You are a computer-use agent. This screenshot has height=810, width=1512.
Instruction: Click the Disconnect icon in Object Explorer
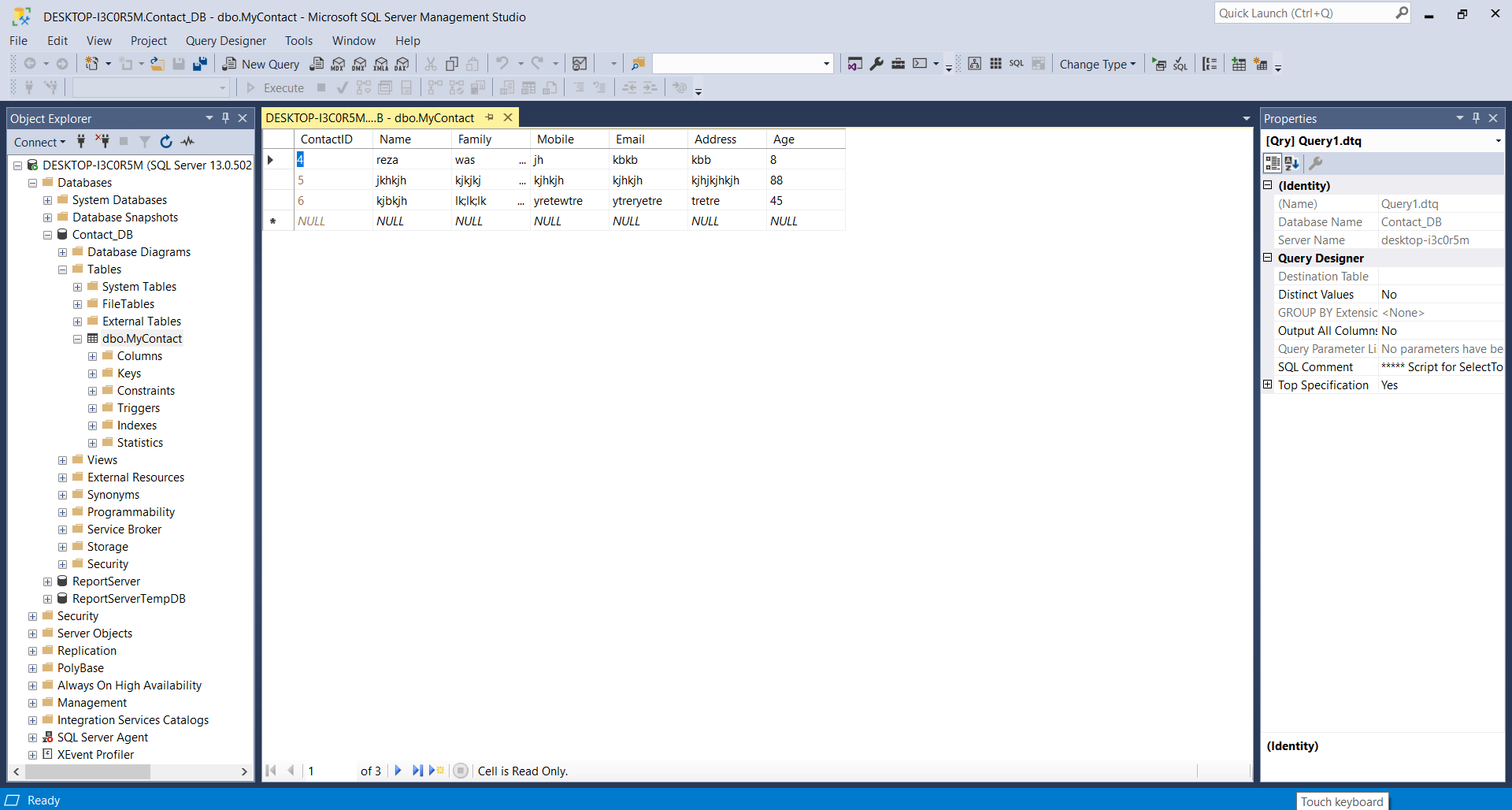point(102,142)
